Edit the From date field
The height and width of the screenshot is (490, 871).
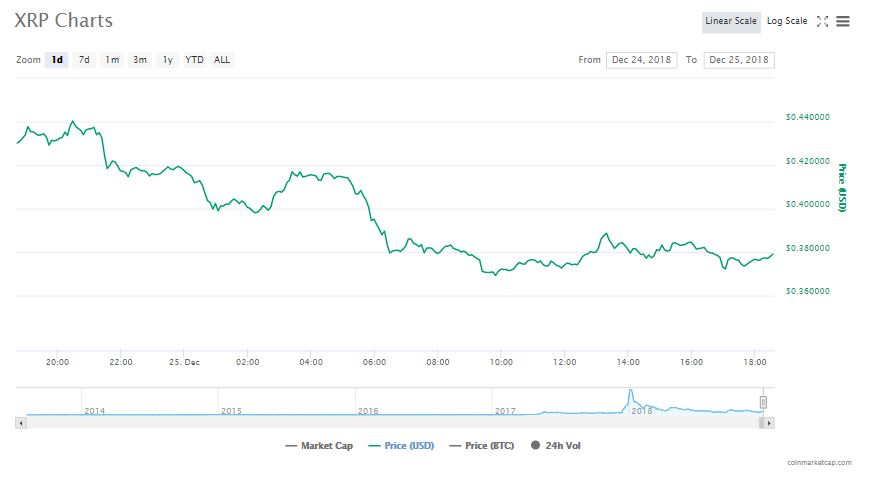(x=642, y=60)
